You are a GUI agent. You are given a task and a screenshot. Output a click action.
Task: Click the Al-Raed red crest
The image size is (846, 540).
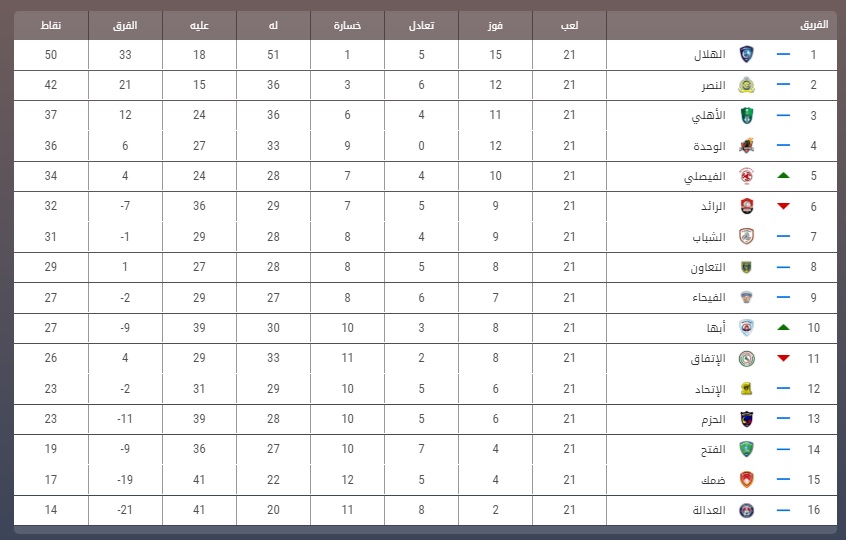click(746, 206)
